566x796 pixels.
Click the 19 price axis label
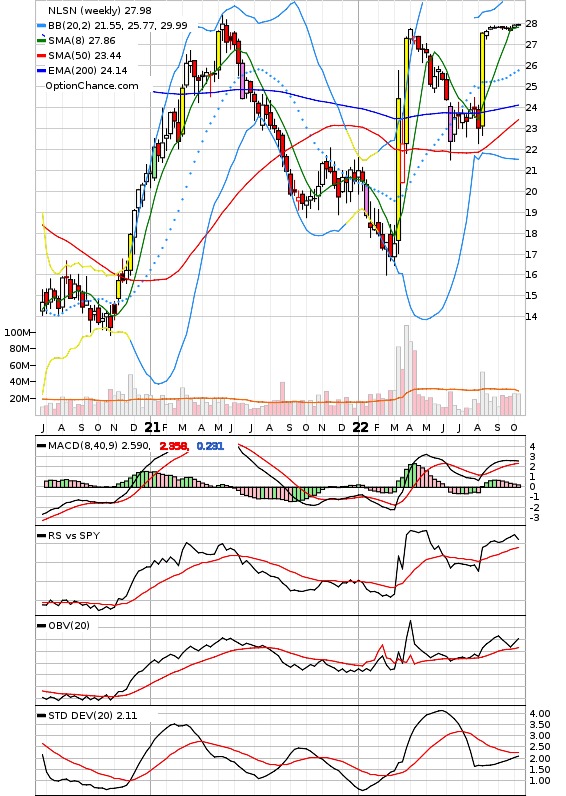(x=531, y=212)
